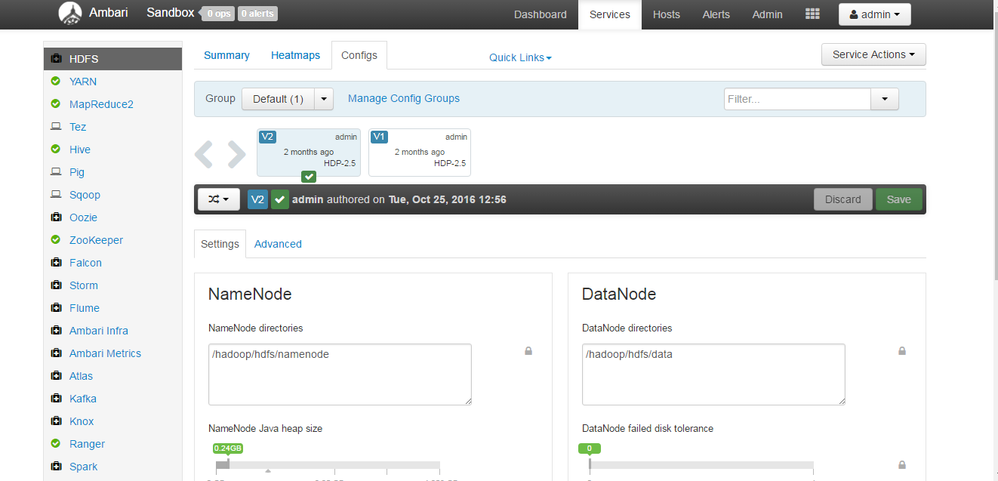Click green checkmark under V2 version card
Screen dimensions: 998x481
(x=309, y=177)
